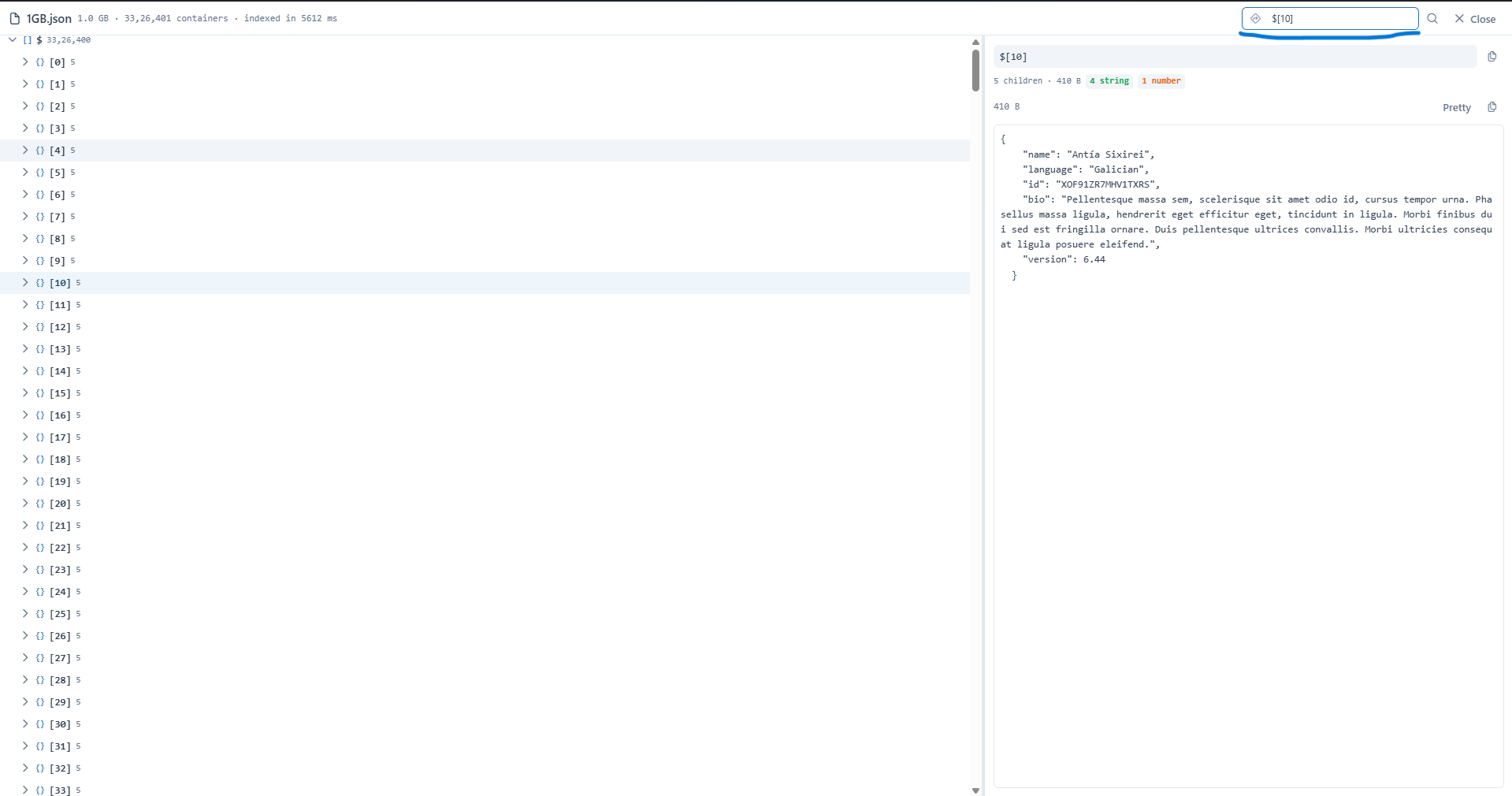Click the 'indexed in 5612 ms' text

coord(290,18)
